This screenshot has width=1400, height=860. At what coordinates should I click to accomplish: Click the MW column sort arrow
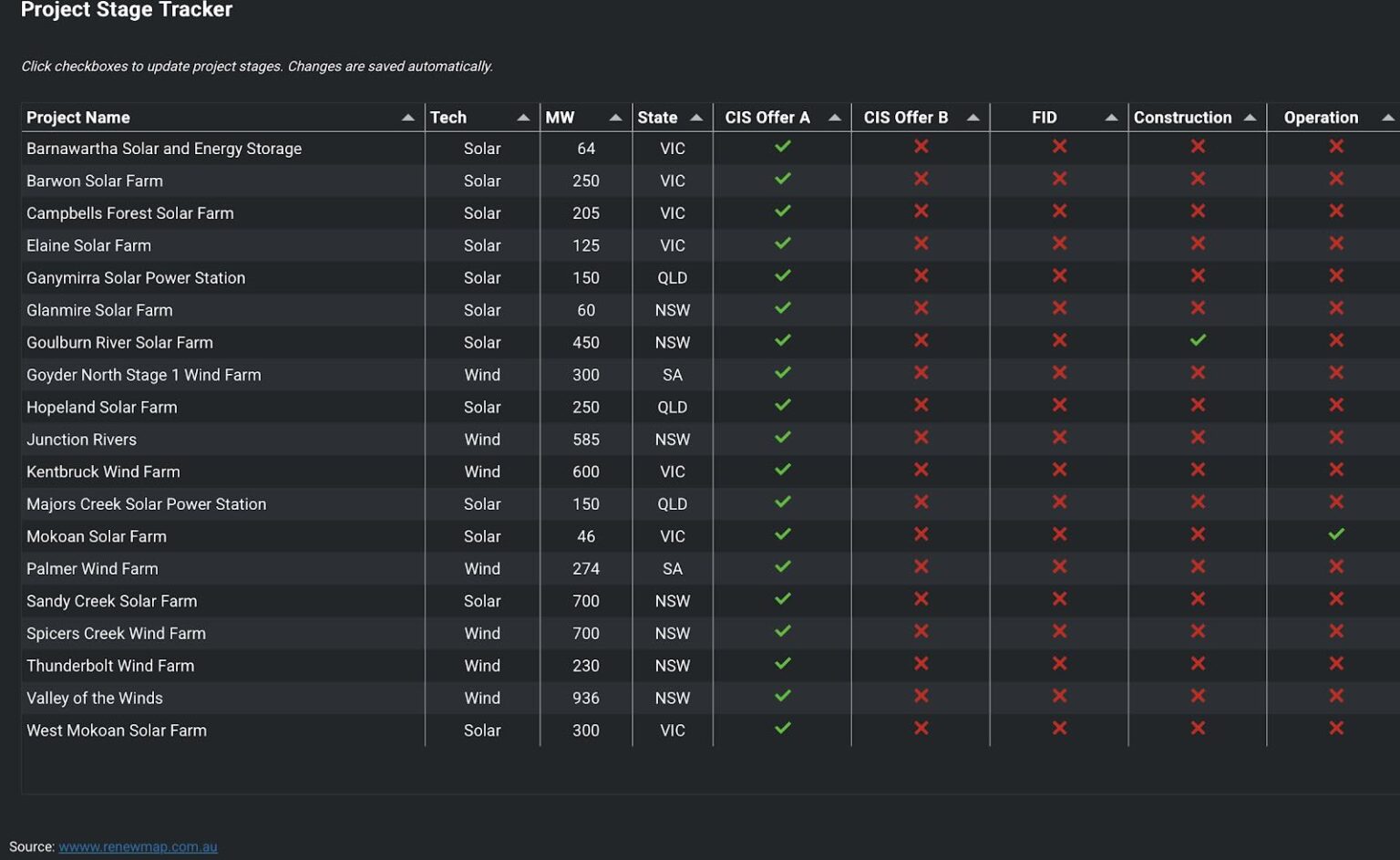point(615,118)
